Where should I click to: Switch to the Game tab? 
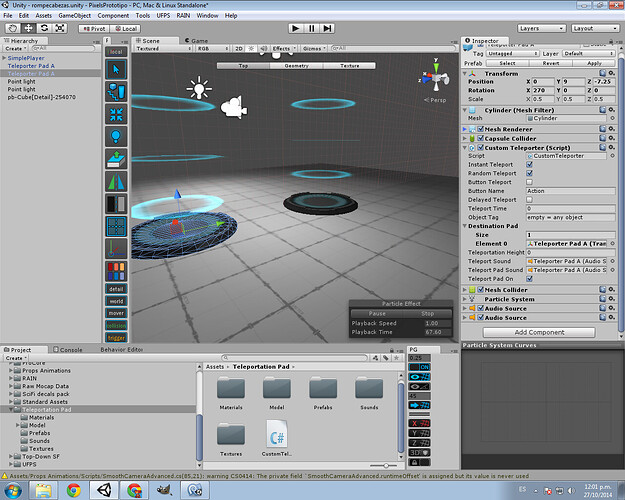point(197,41)
